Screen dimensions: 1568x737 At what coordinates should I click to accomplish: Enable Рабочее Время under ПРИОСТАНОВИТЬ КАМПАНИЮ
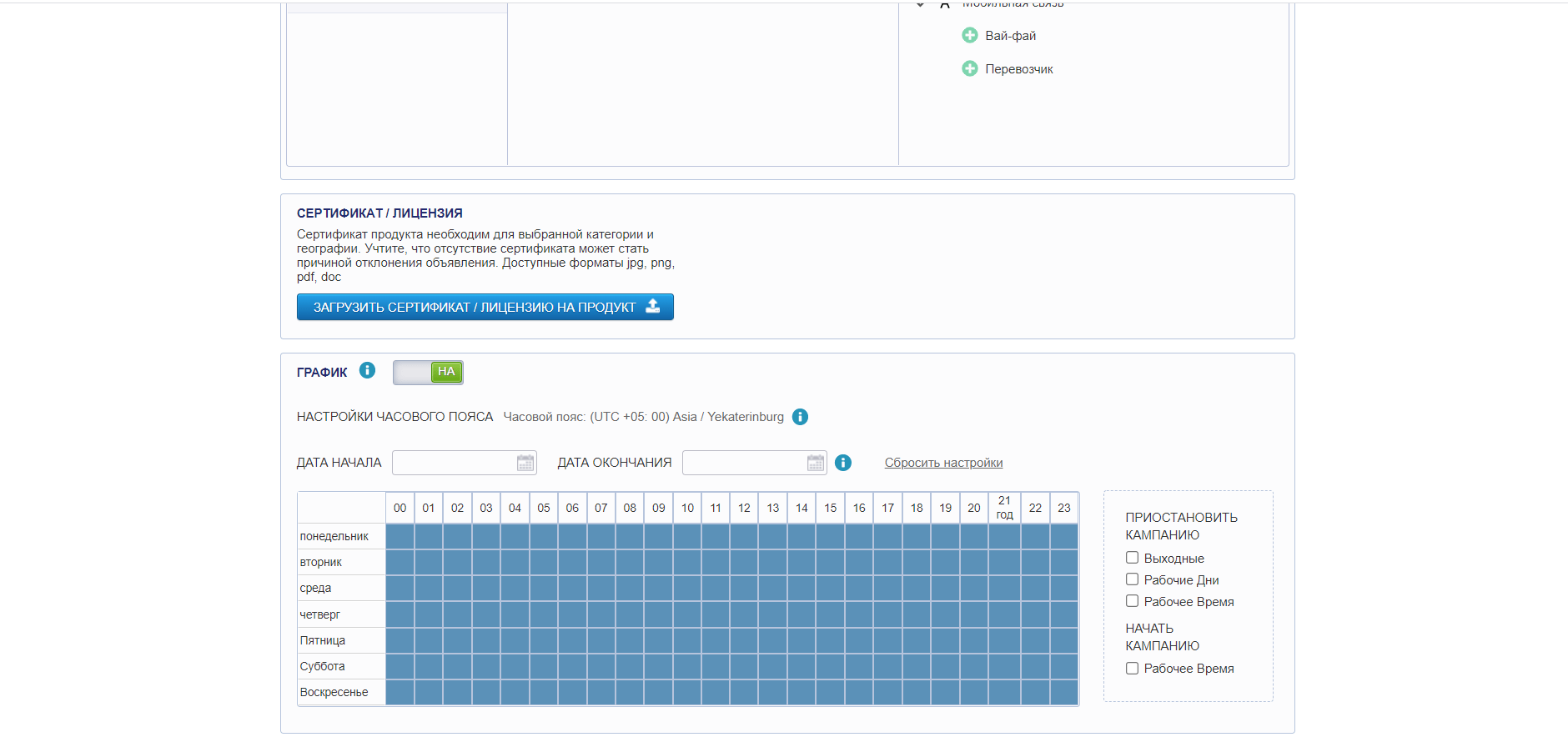click(1132, 601)
